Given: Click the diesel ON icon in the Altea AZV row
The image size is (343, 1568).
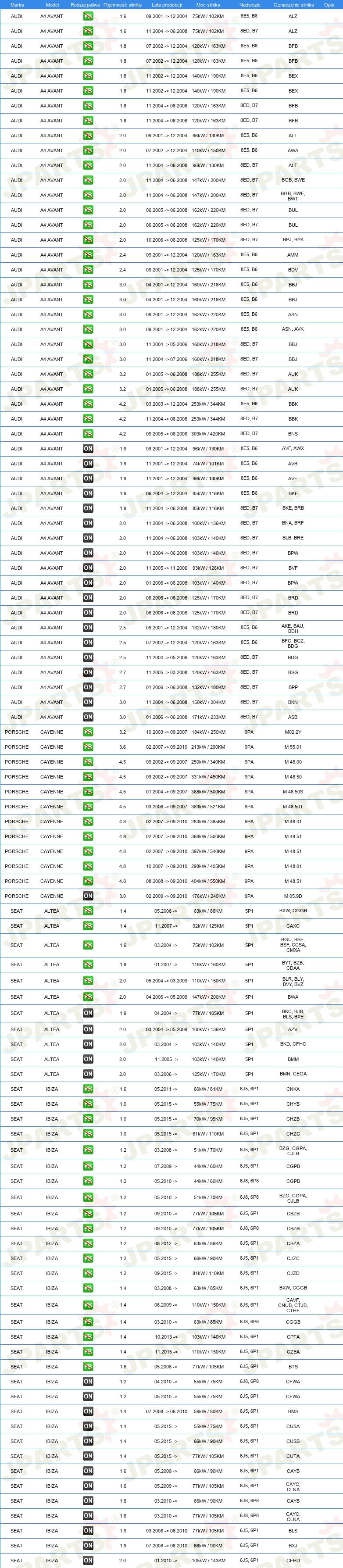Looking at the screenshot, I should [88, 1029].
